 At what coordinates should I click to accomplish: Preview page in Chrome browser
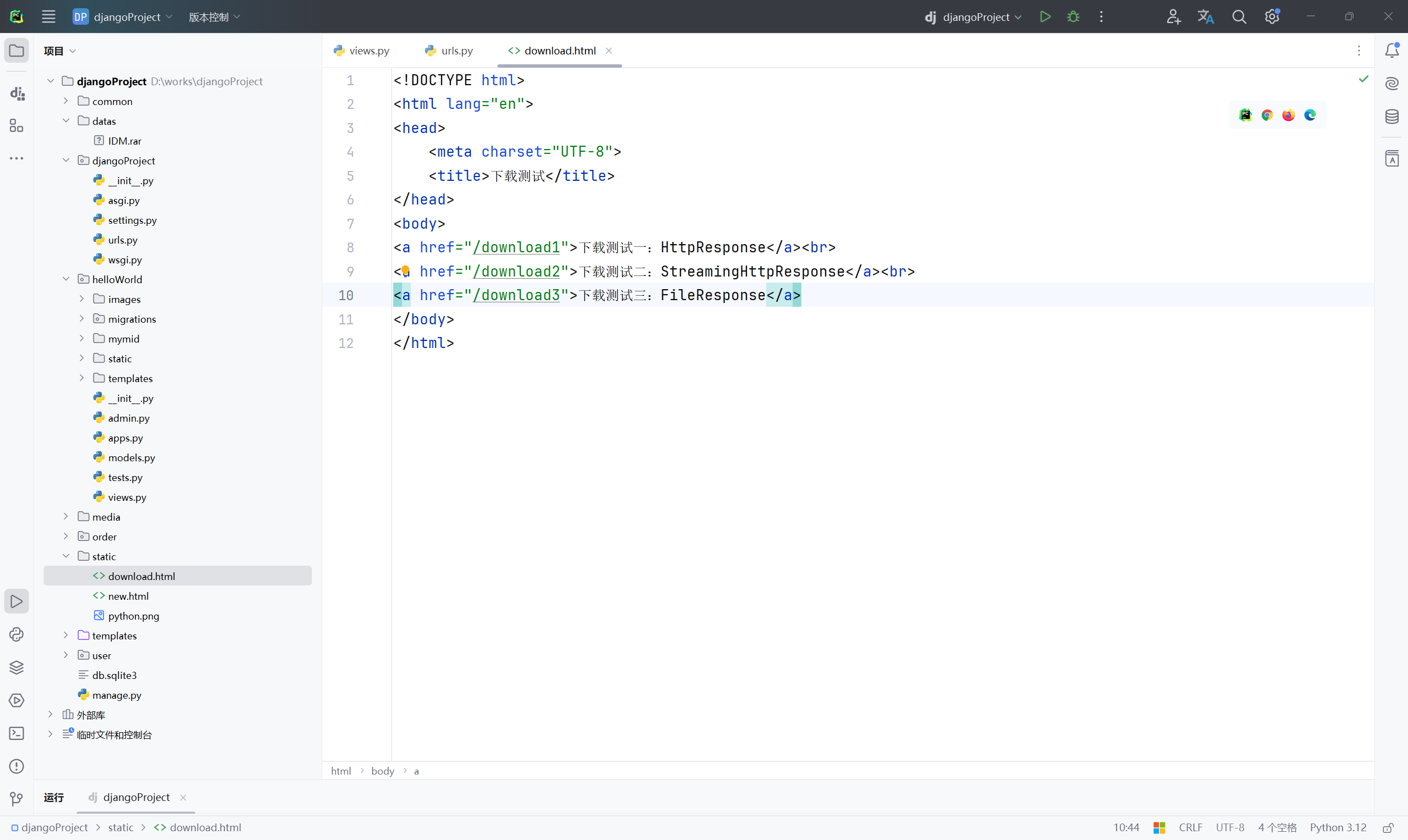tap(1267, 115)
